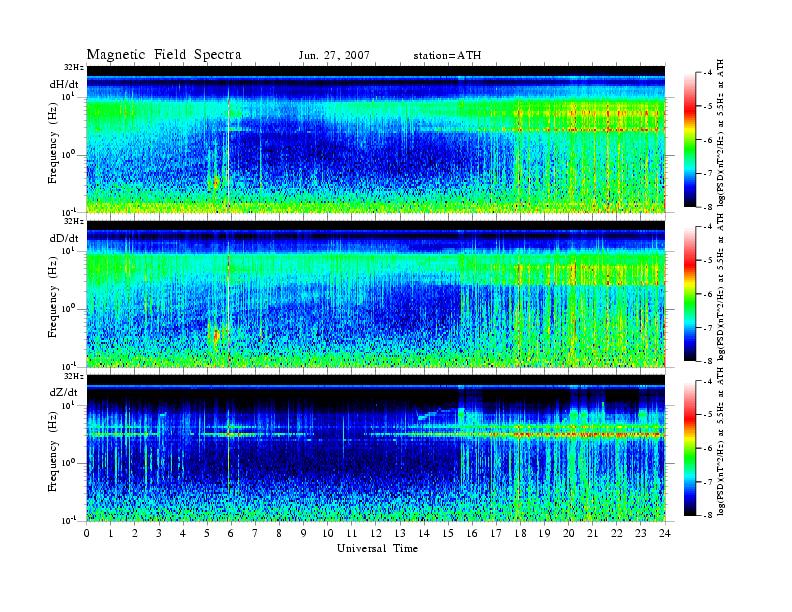The height and width of the screenshot is (612, 792).
Task: Click hour 19 on the Universal Time axis
Action: (x=544, y=533)
